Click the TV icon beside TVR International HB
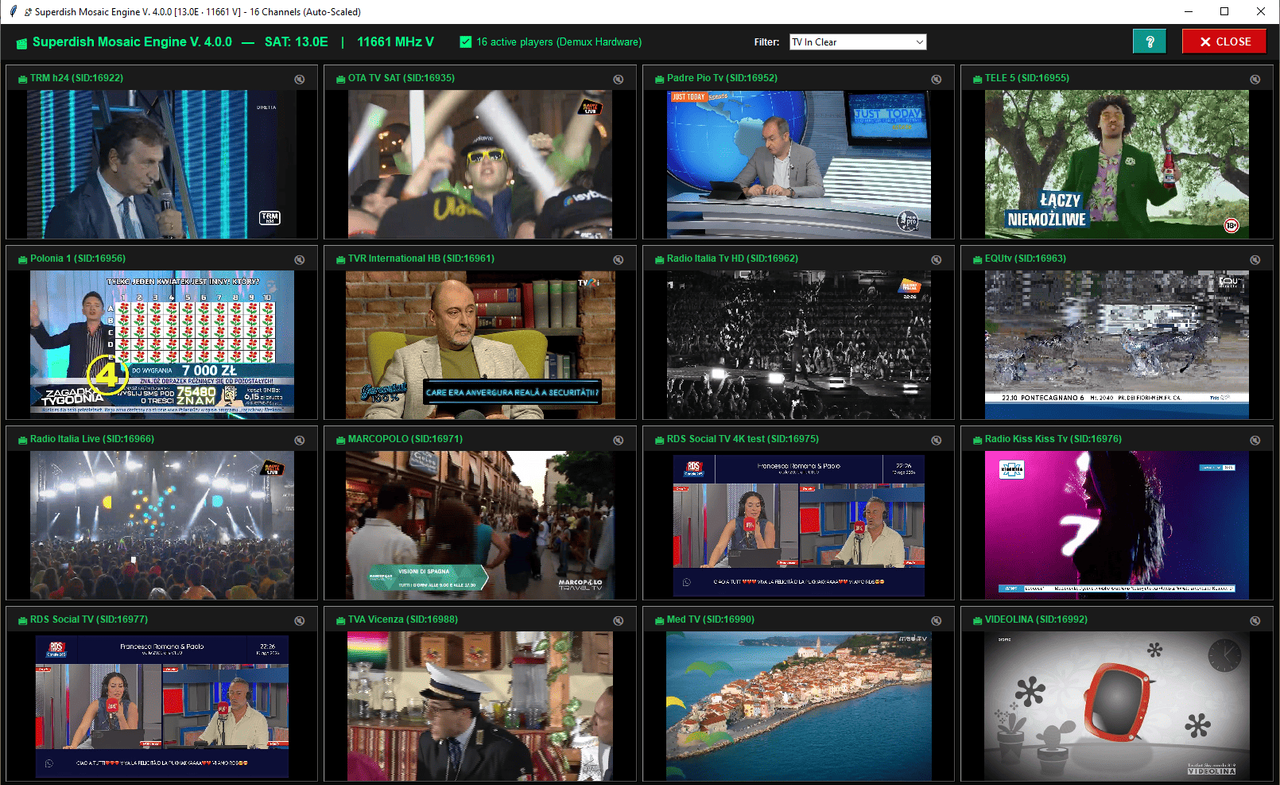Viewport: 1280px width, 785px height. [340, 259]
